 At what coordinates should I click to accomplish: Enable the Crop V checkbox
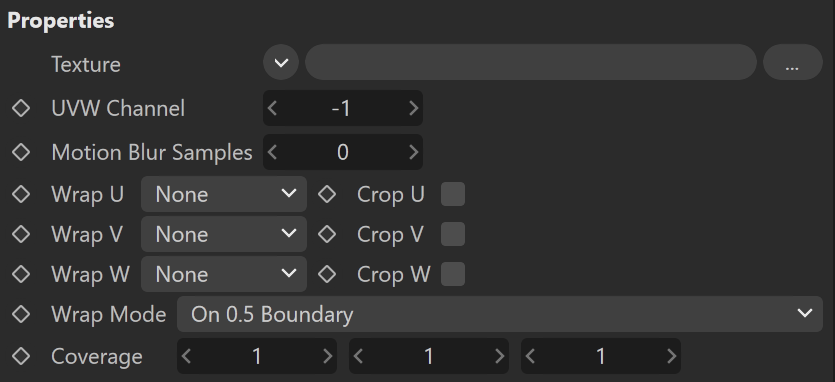coord(453,234)
